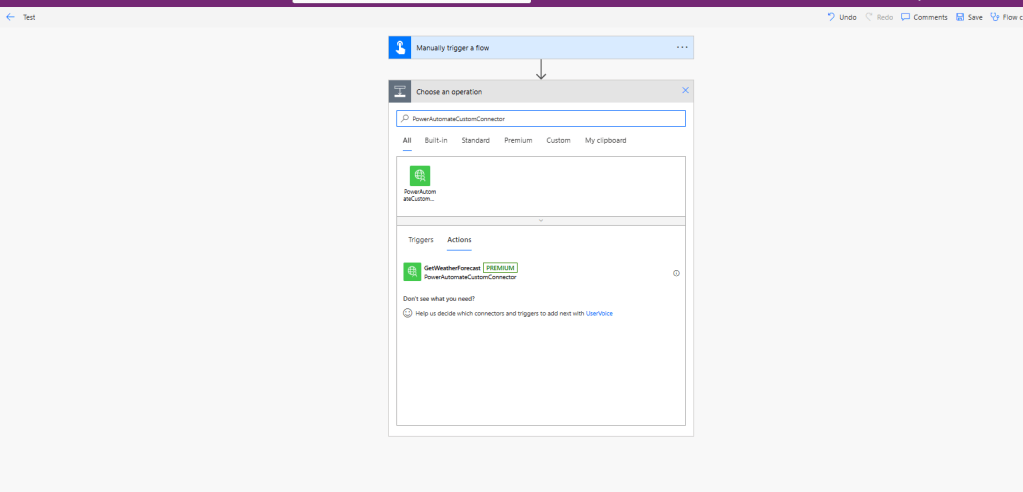
Task: Switch to the All tab
Action: (x=407, y=140)
